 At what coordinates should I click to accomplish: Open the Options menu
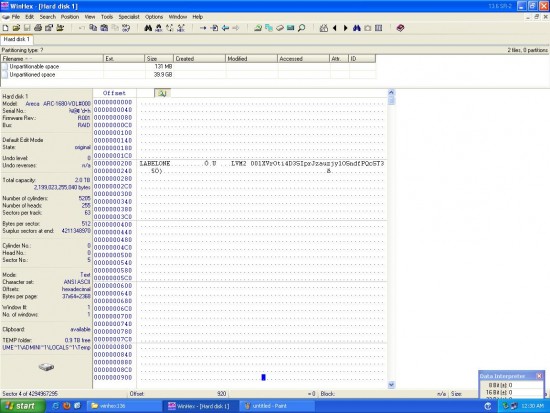[x=154, y=17]
